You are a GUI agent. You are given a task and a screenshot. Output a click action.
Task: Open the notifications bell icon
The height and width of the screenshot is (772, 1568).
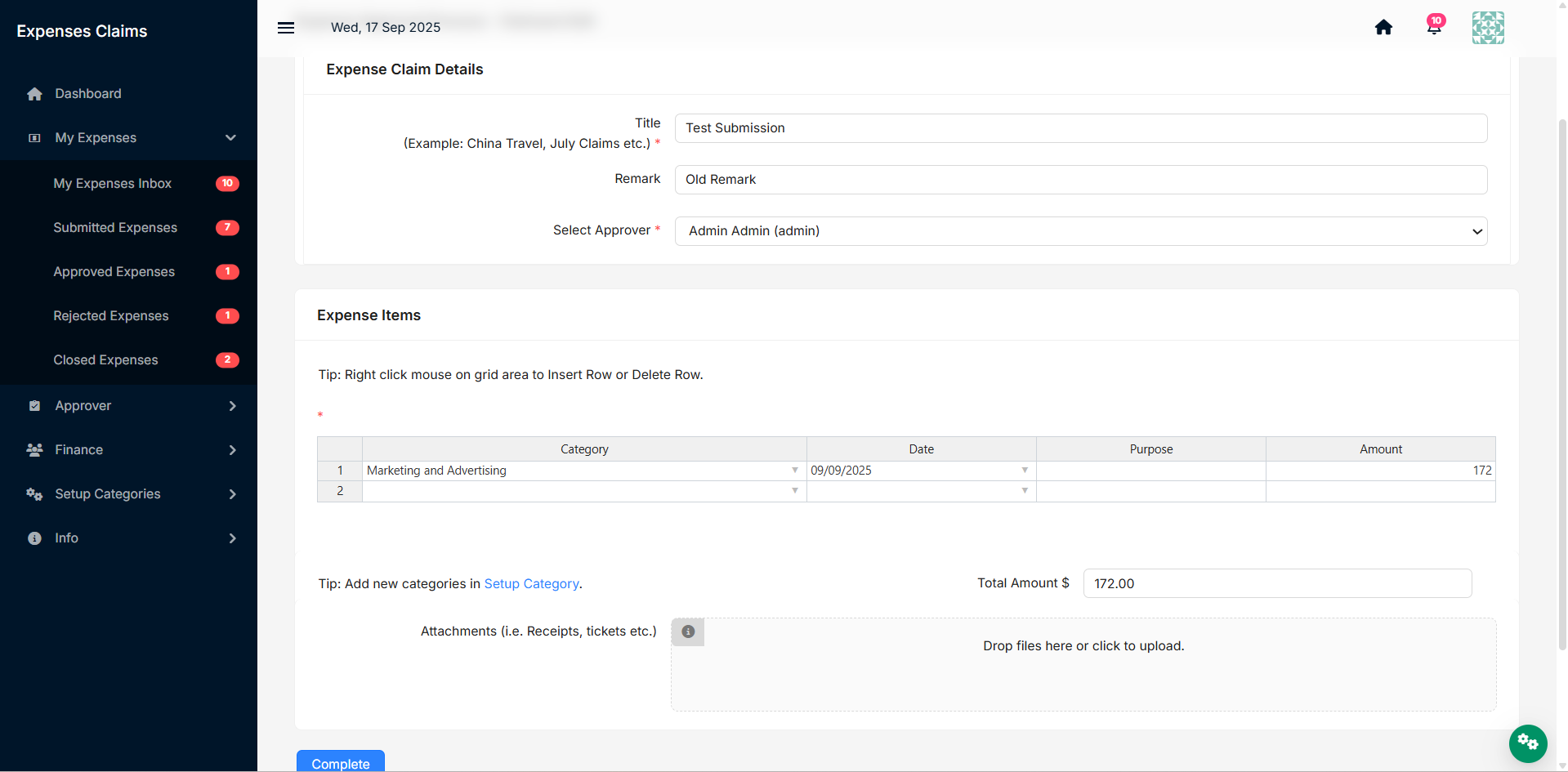click(1434, 28)
